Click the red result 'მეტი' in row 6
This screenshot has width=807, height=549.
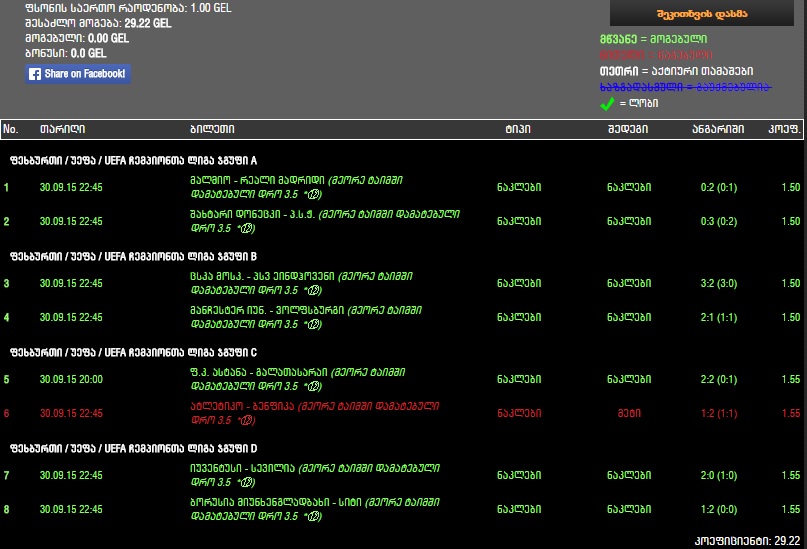[629, 414]
